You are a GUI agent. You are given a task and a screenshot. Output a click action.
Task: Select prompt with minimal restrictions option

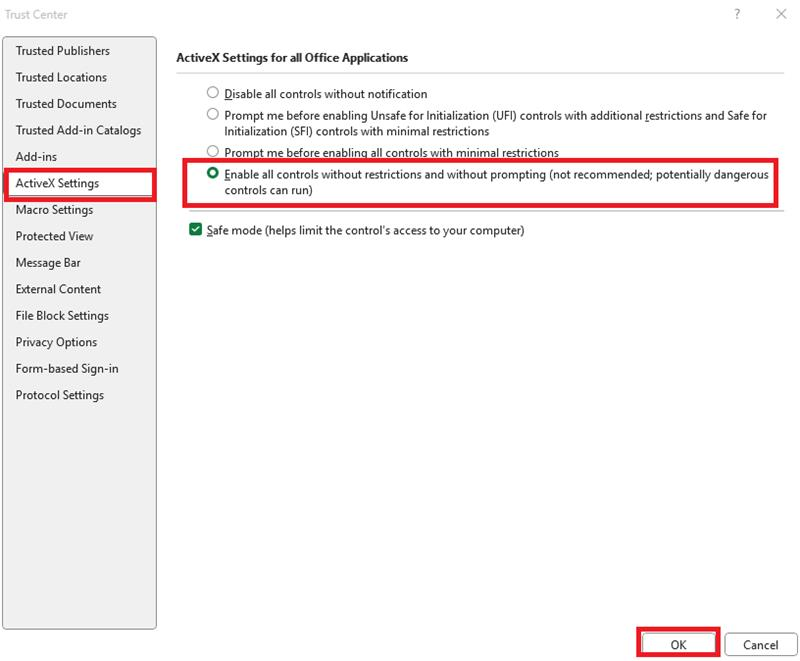pos(211,153)
